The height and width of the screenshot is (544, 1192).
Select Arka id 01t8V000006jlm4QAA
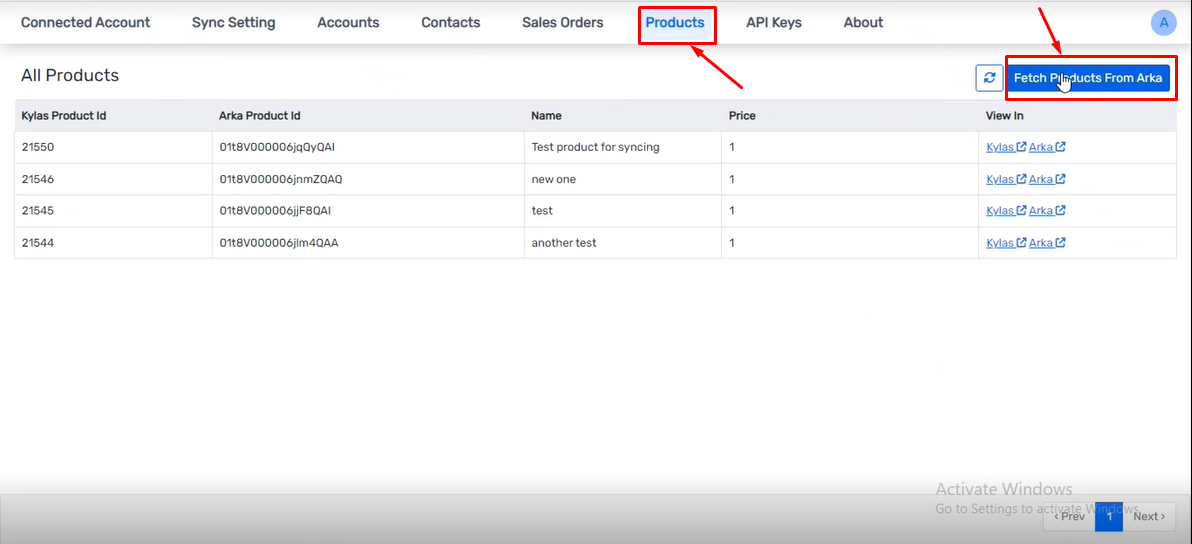click(278, 243)
